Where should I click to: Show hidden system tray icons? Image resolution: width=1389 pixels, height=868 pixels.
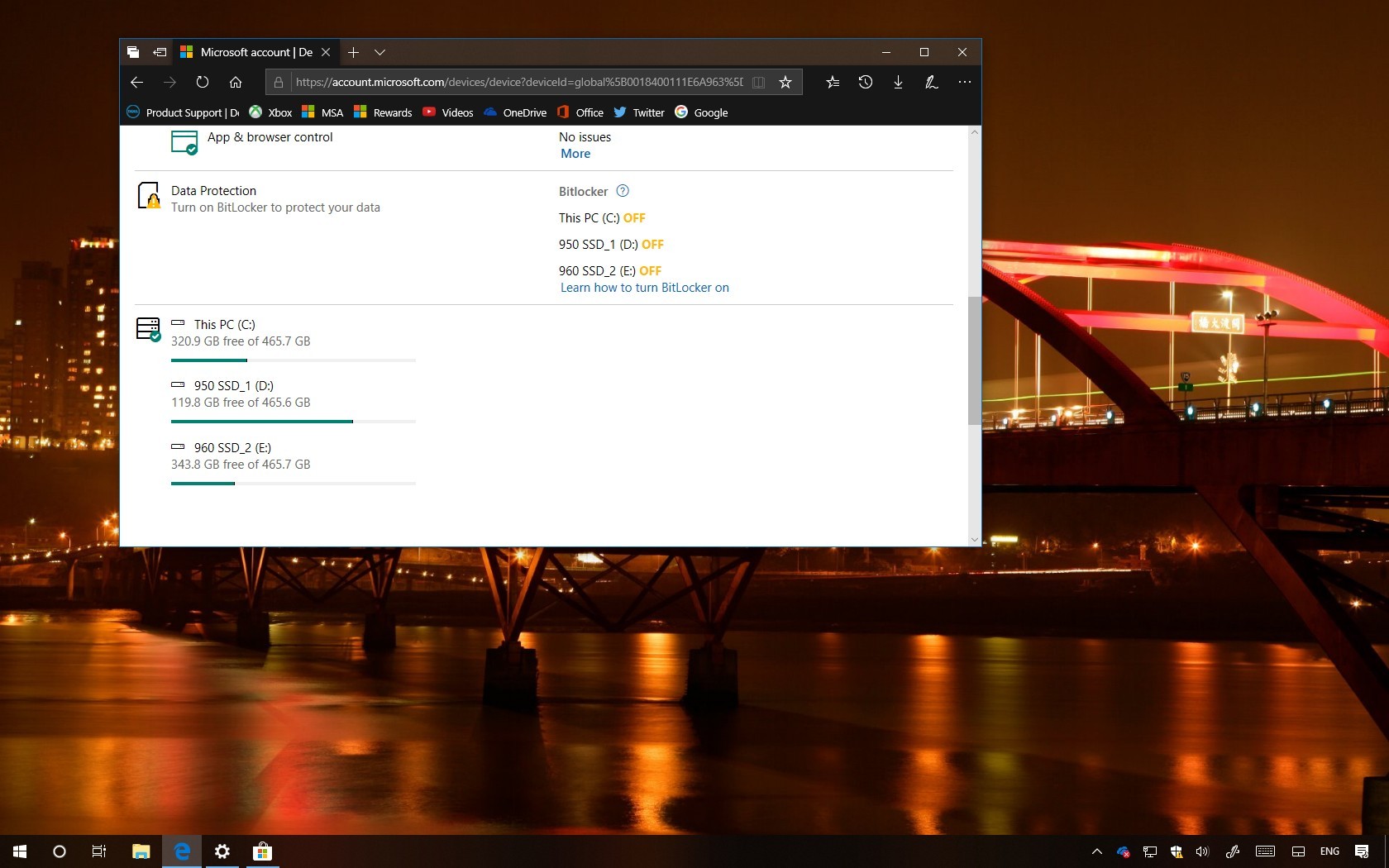tap(1097, 851)
